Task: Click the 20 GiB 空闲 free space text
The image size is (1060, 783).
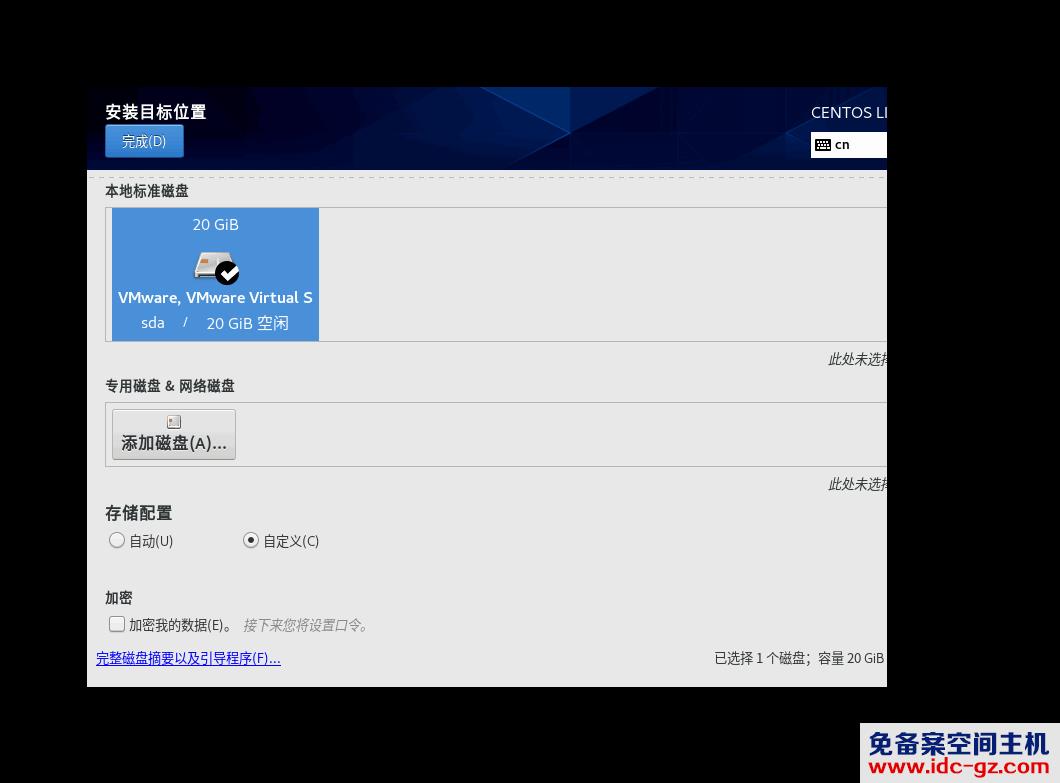Action: 247,323
